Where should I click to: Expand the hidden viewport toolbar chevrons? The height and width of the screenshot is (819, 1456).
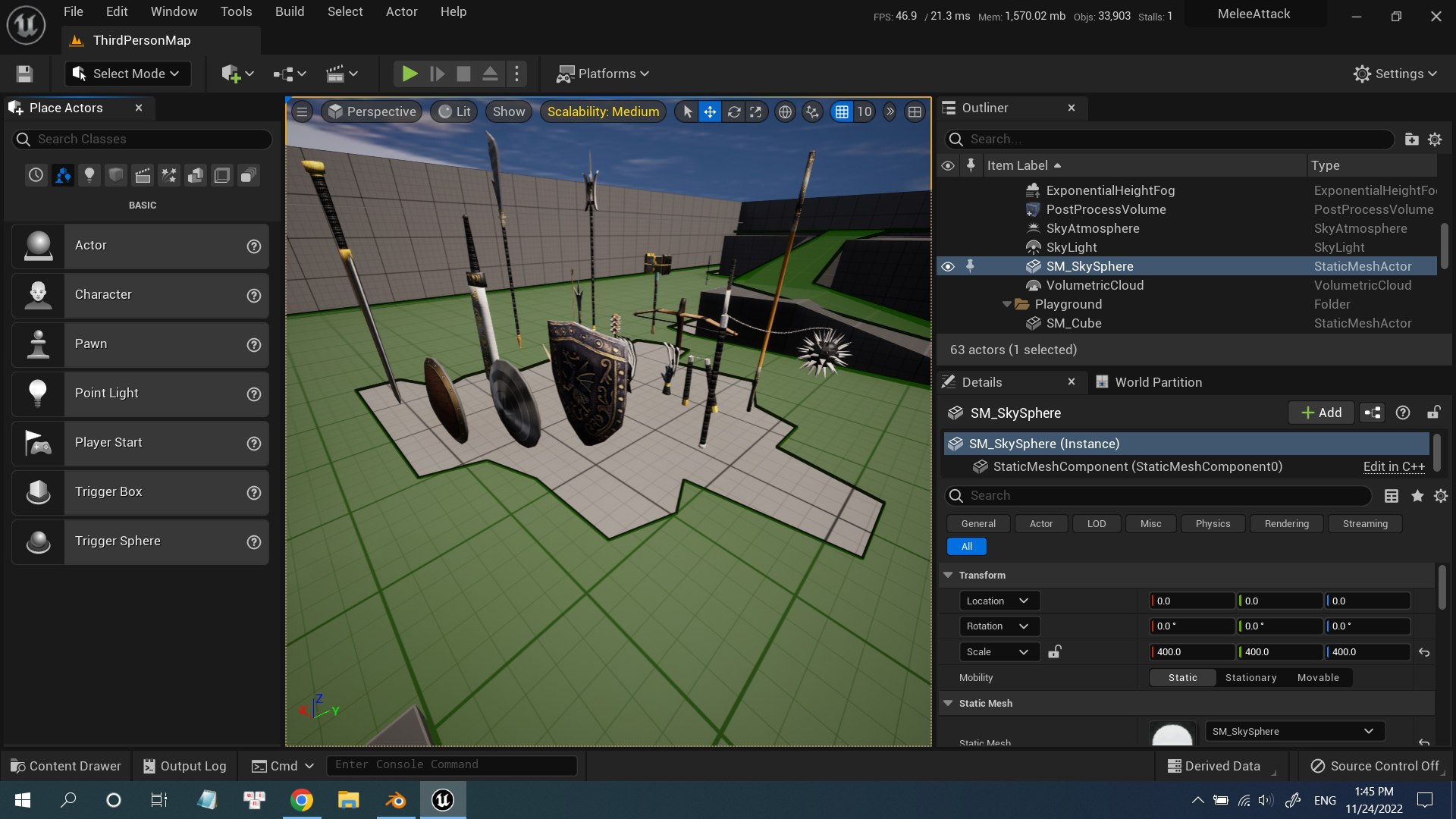click(x=890, y=111)
